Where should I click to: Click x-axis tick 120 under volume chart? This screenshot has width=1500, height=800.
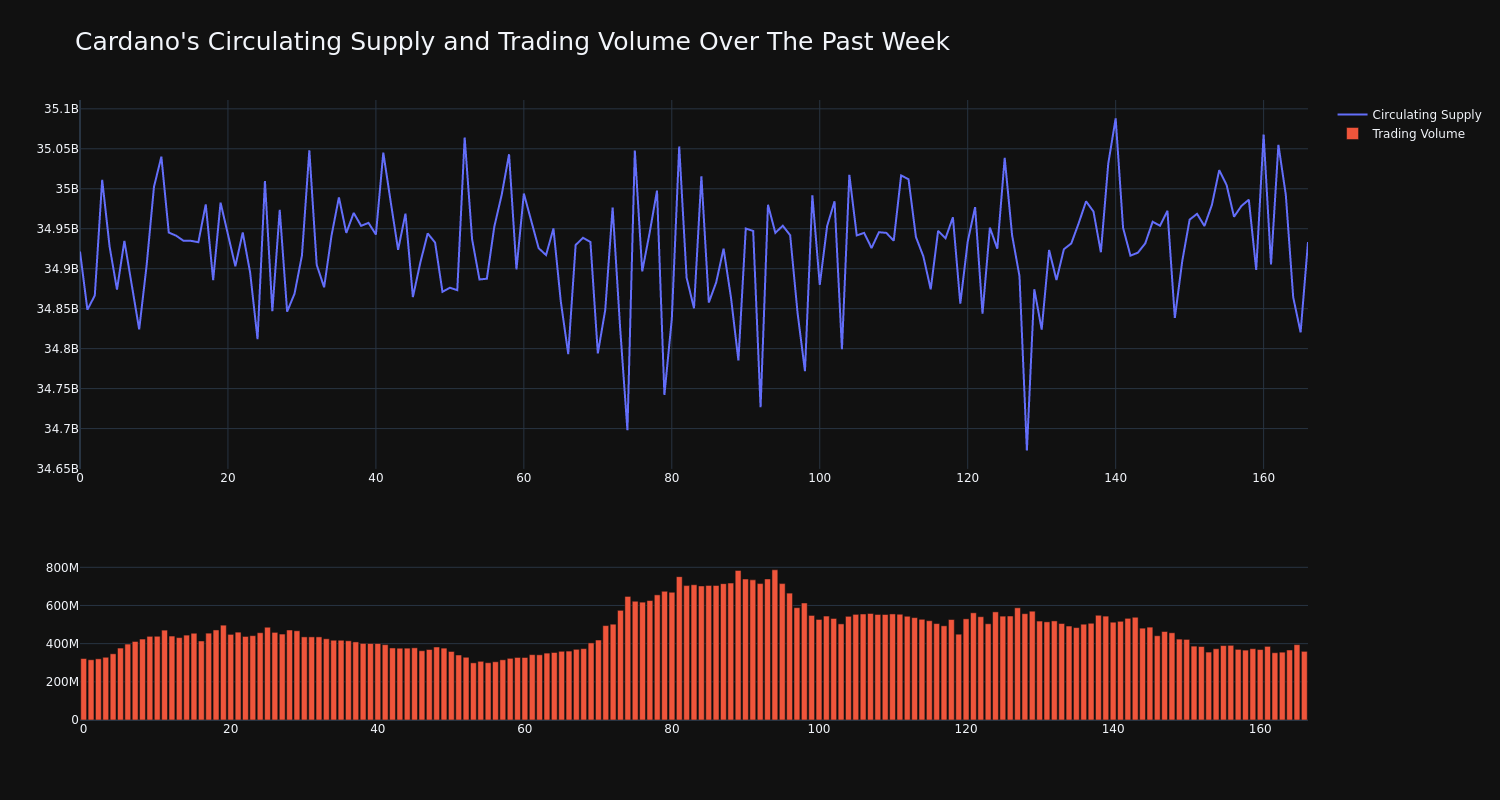click(x=966, y=729)
